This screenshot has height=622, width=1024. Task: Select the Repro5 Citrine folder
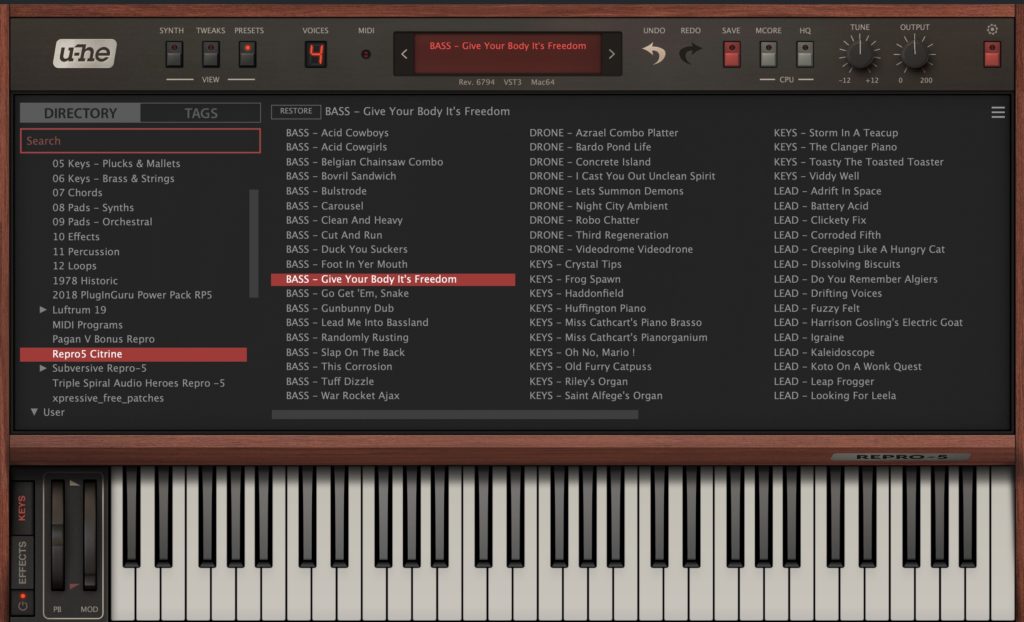point(134,354)
